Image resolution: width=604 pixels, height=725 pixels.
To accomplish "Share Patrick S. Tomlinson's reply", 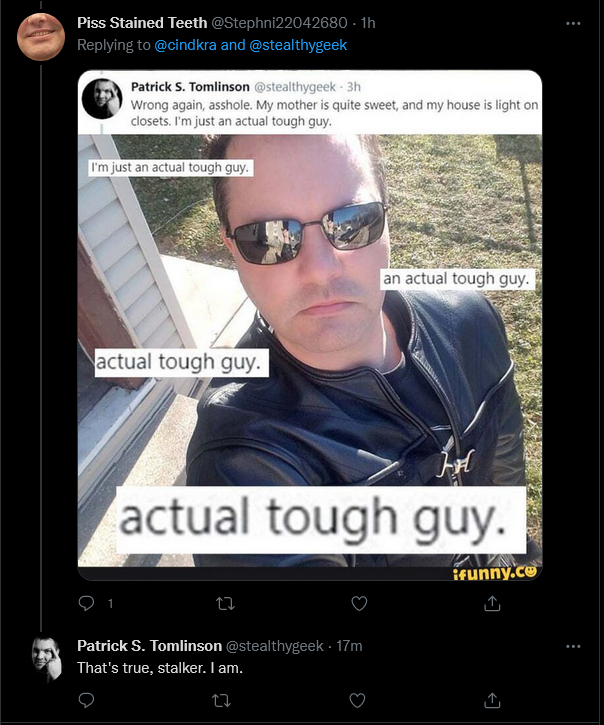I will click(492, 700).
